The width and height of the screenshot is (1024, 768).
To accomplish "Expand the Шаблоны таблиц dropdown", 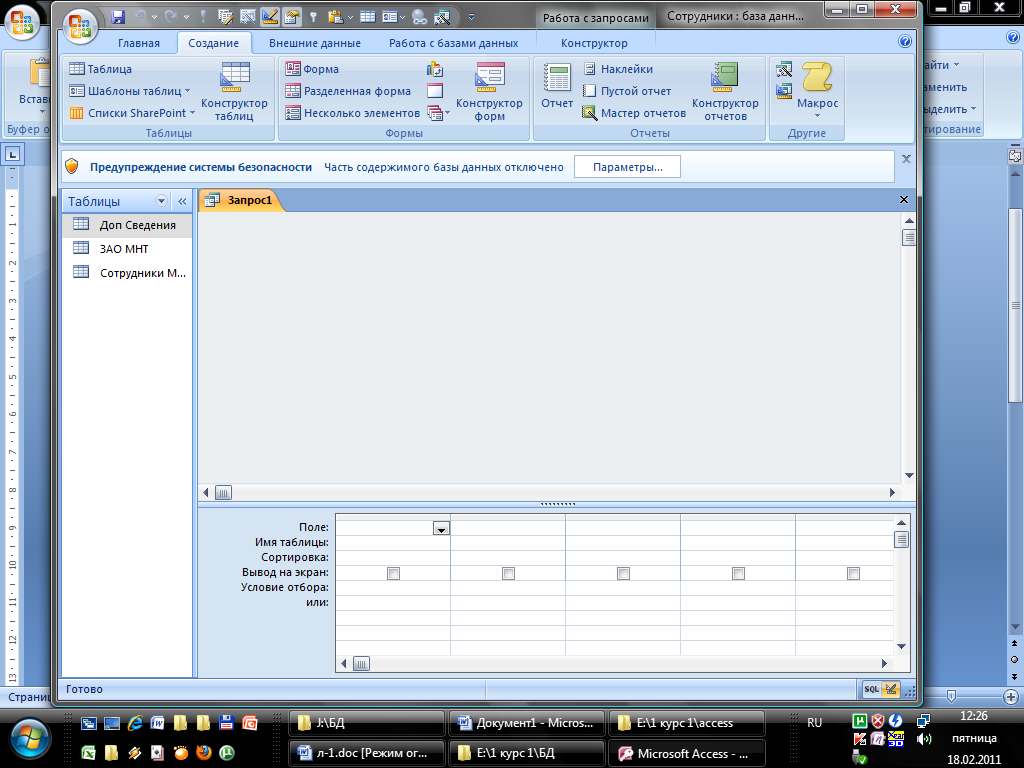I will point(187,91).
